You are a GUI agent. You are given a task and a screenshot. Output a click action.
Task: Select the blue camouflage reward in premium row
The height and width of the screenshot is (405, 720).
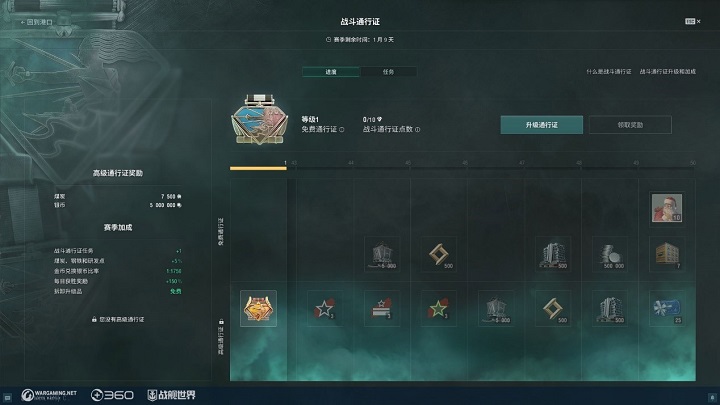point(667,308)
